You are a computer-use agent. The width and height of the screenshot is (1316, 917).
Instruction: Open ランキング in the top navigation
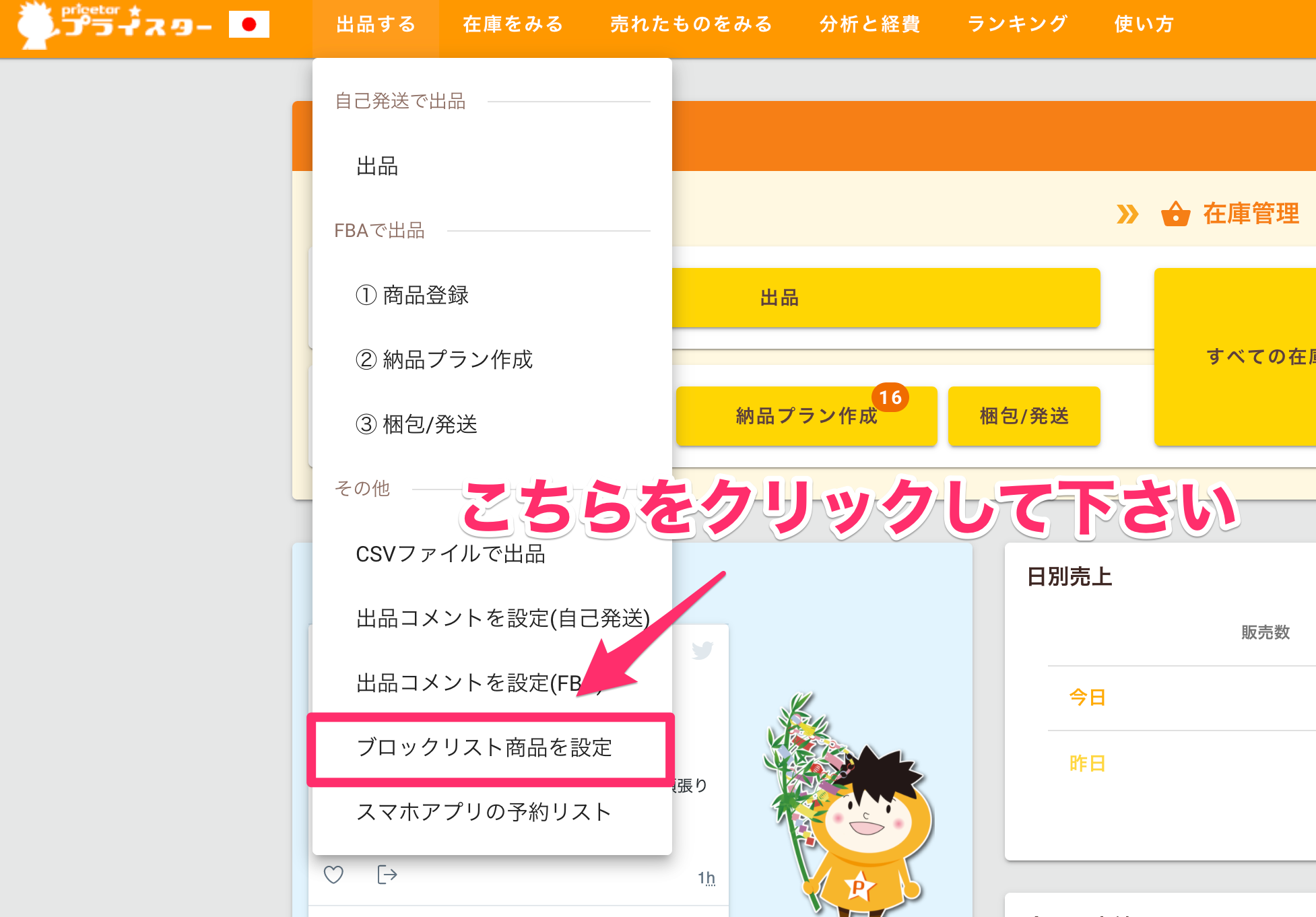[1017, 25]
